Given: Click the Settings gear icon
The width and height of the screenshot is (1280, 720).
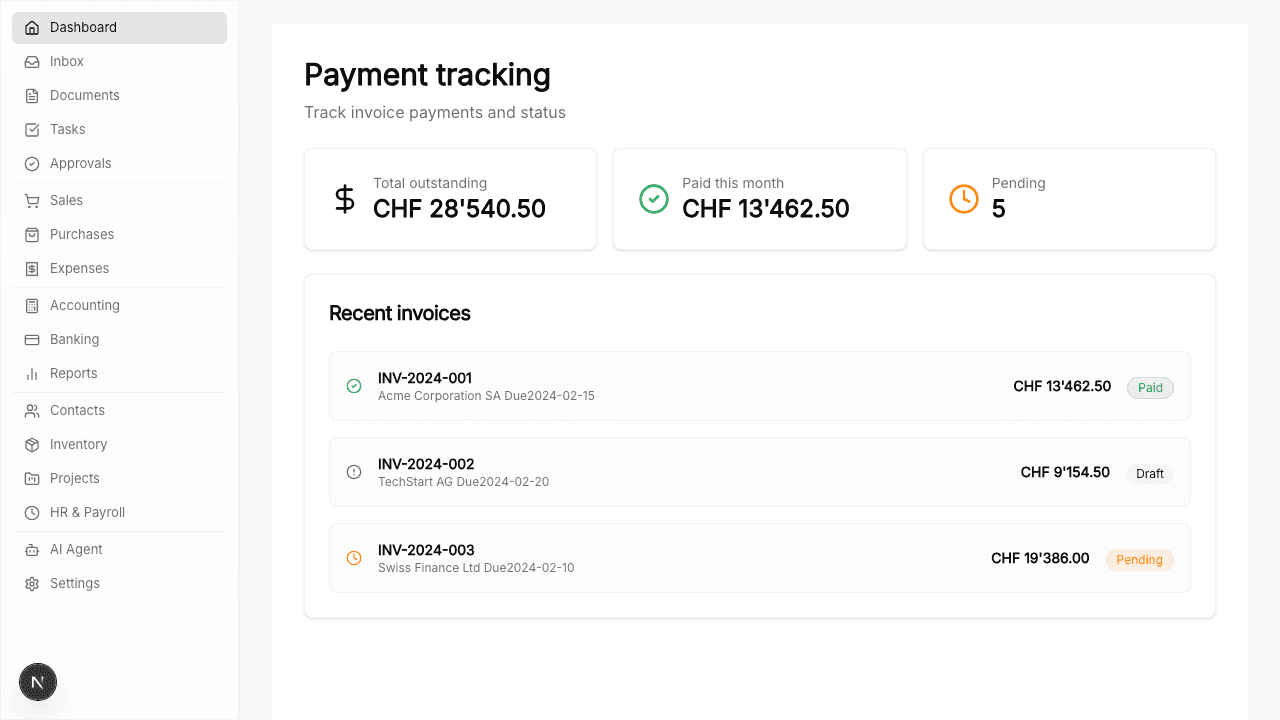Looking at the screenshot, I should tap(32, 584).
